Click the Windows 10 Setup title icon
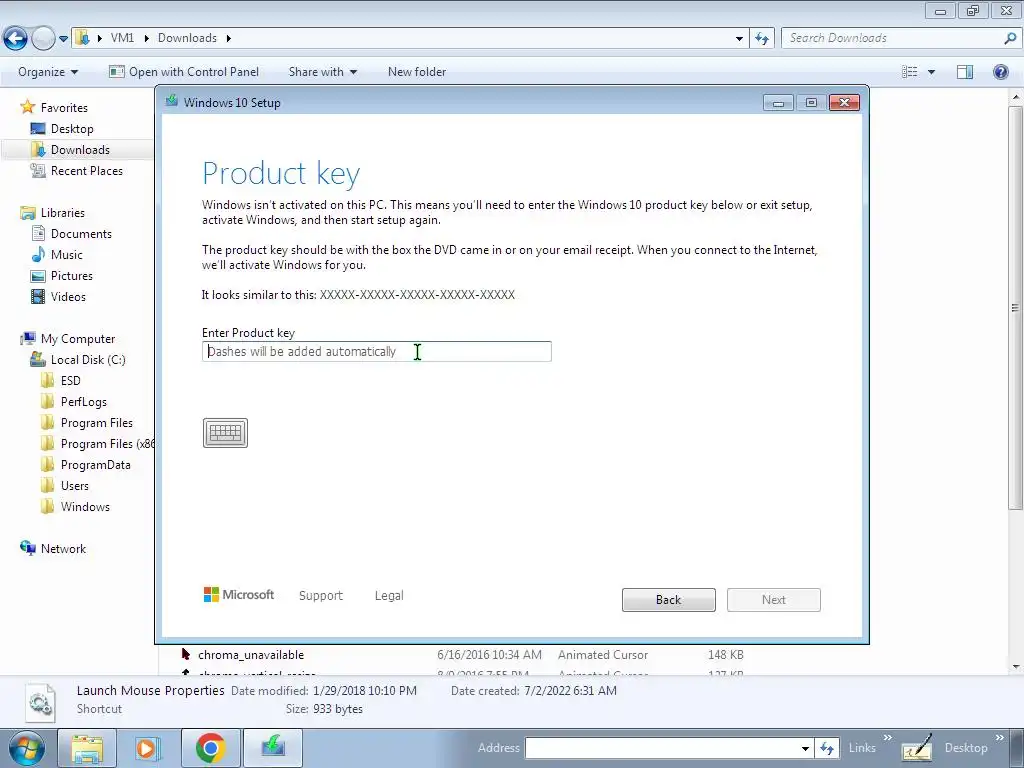The image size is (1024, 768). [172, 101]
